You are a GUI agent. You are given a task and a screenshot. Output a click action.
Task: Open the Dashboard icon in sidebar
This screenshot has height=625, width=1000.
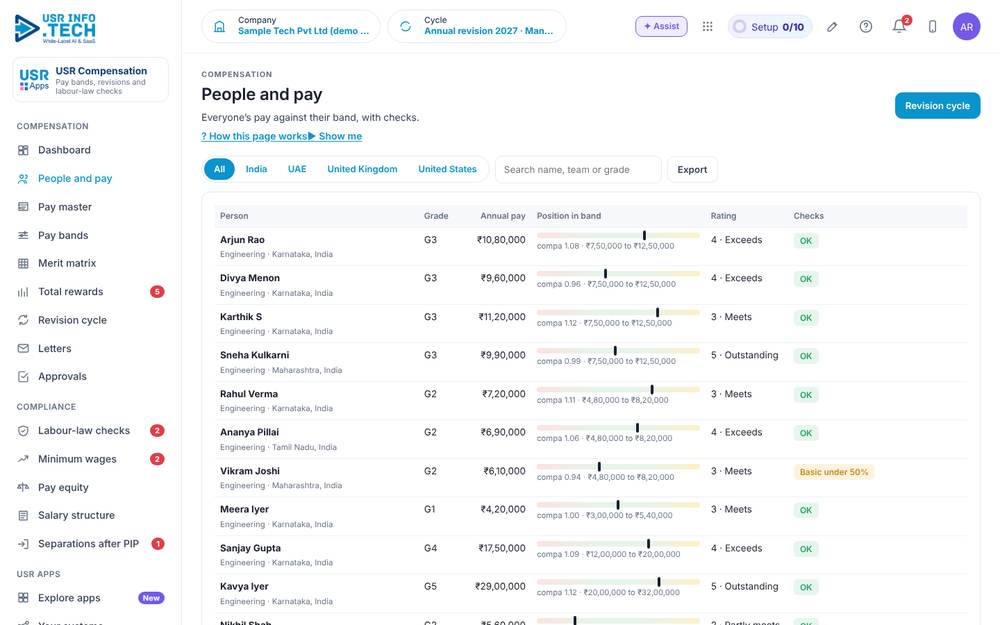[x=23, y=150]
